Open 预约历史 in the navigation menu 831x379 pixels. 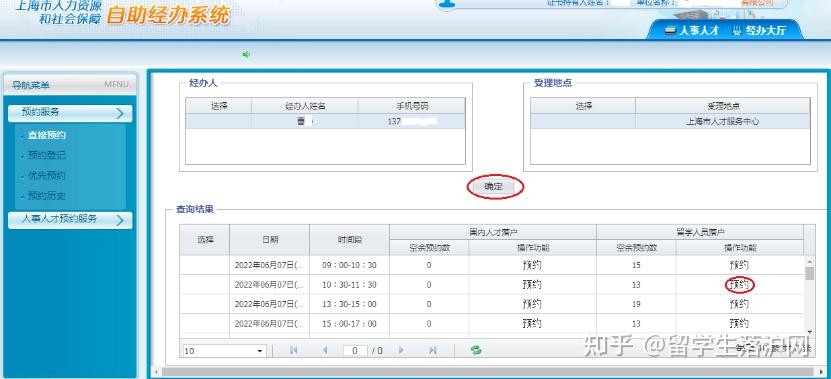coord(47,196)
